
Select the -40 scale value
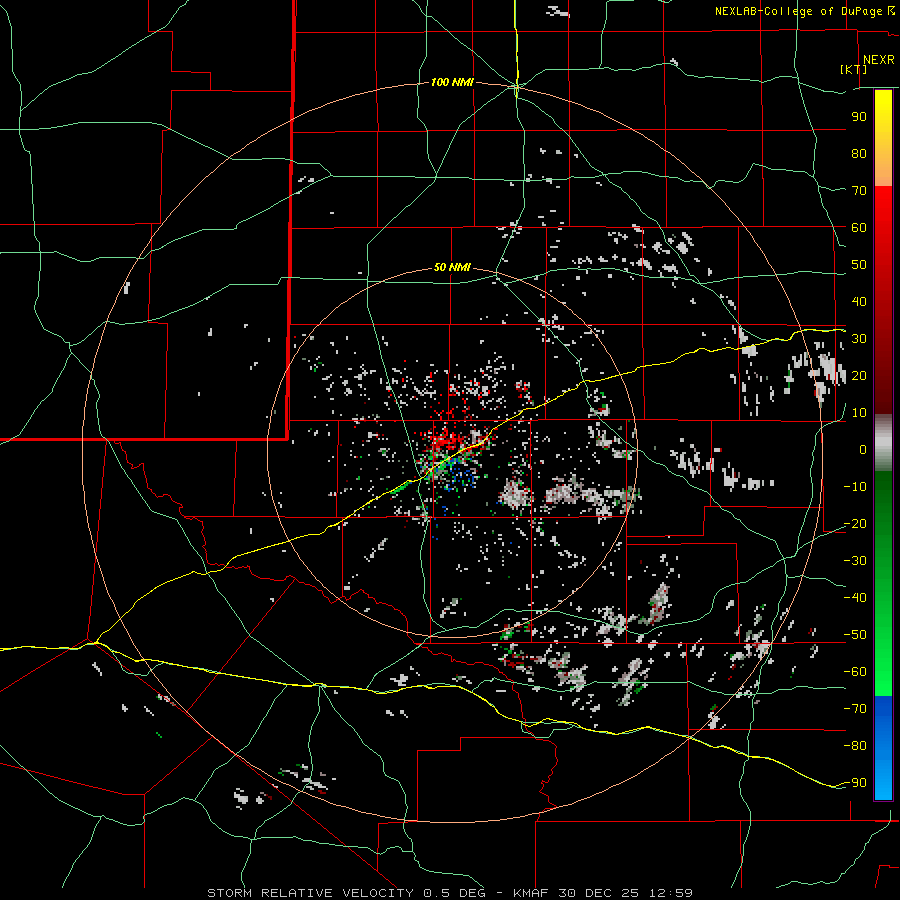click(x=855, y=598)
